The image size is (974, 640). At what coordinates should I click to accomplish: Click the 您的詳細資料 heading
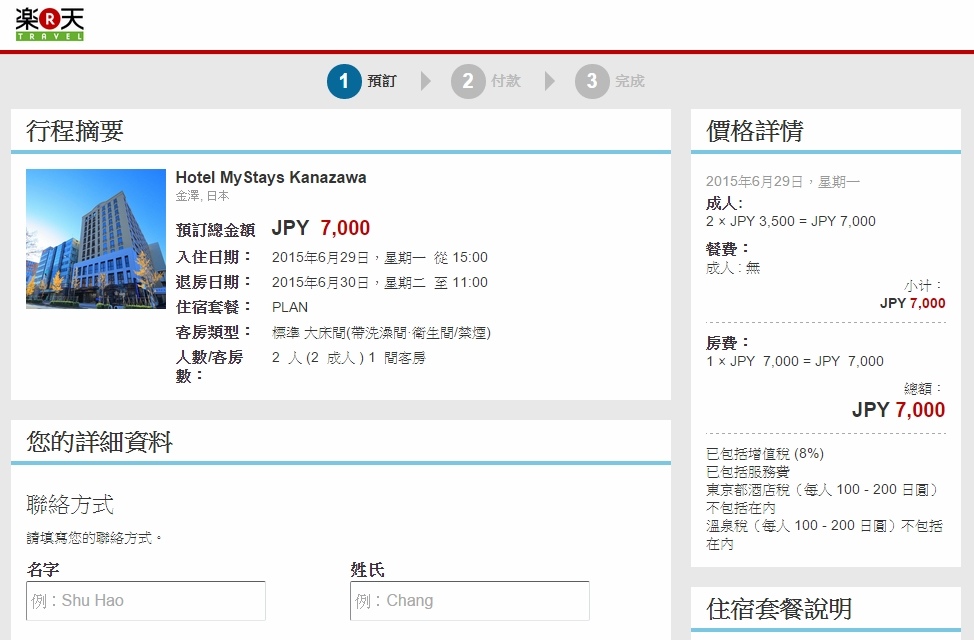tap(99, 442)
